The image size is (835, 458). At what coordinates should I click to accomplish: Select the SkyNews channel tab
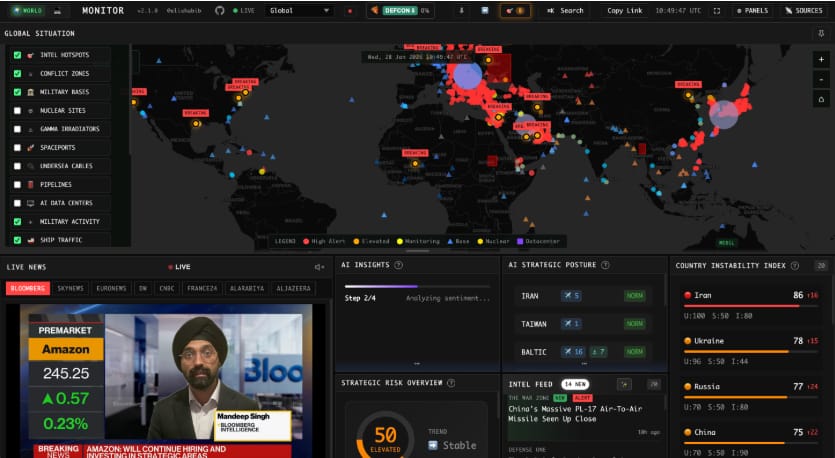click(x=70, y=288)
